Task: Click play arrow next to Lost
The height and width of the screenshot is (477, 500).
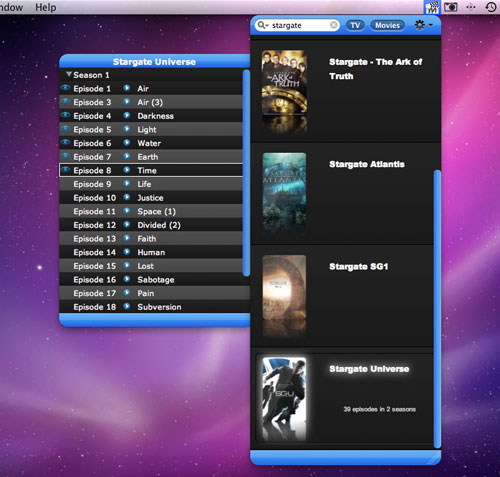Action: click(126, 266)
